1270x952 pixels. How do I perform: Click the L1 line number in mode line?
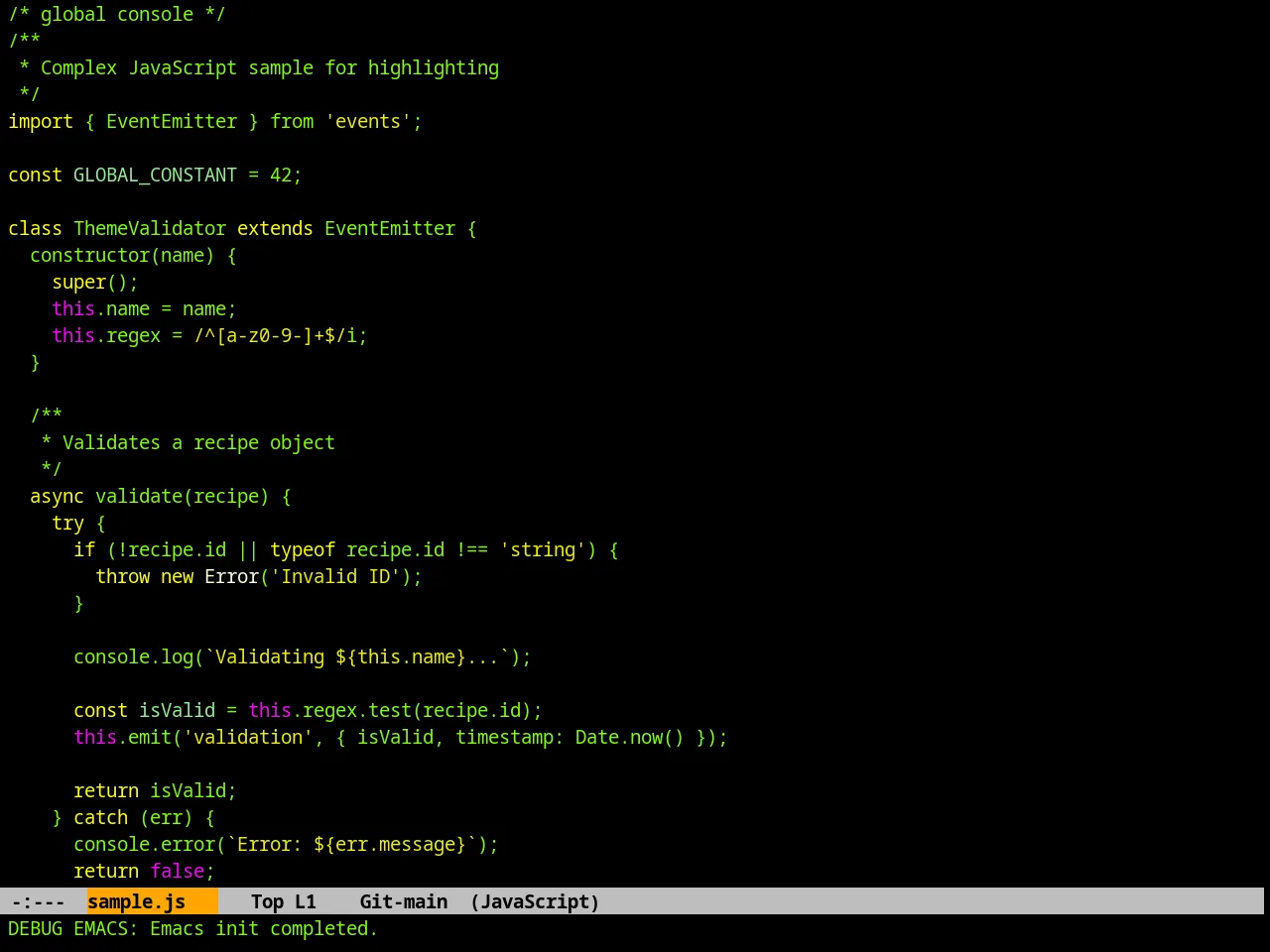pyautogui.click(x=305, y=901)
